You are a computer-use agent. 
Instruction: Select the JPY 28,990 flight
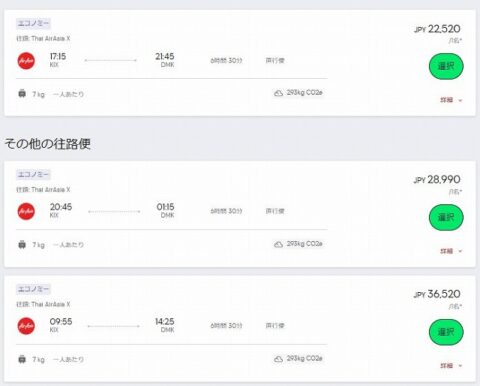446,217
